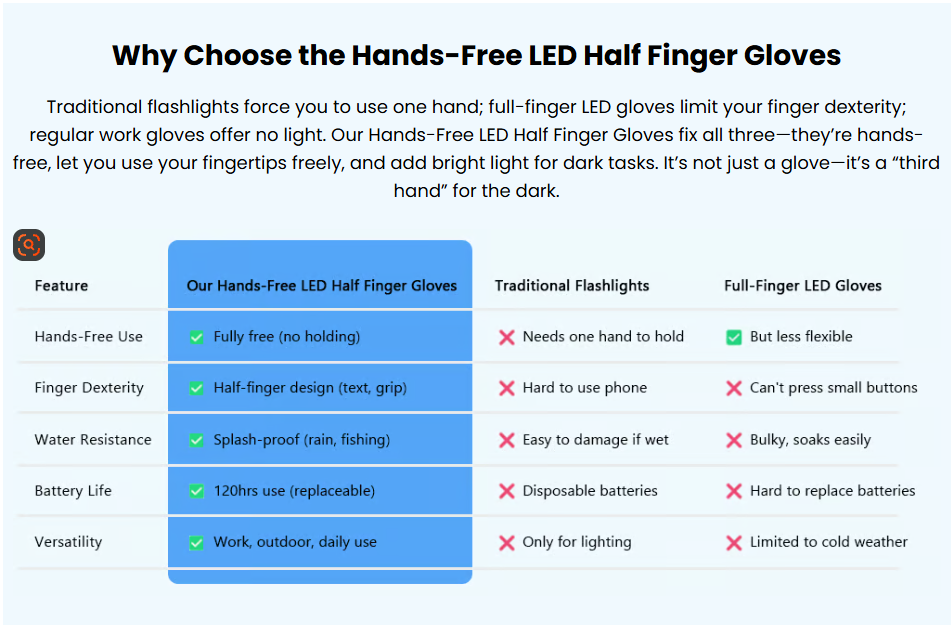Select the Full-Finger LED Gloves column header
Image resolution: width=951 pixels, height=625 pixels.
(802, 286)
